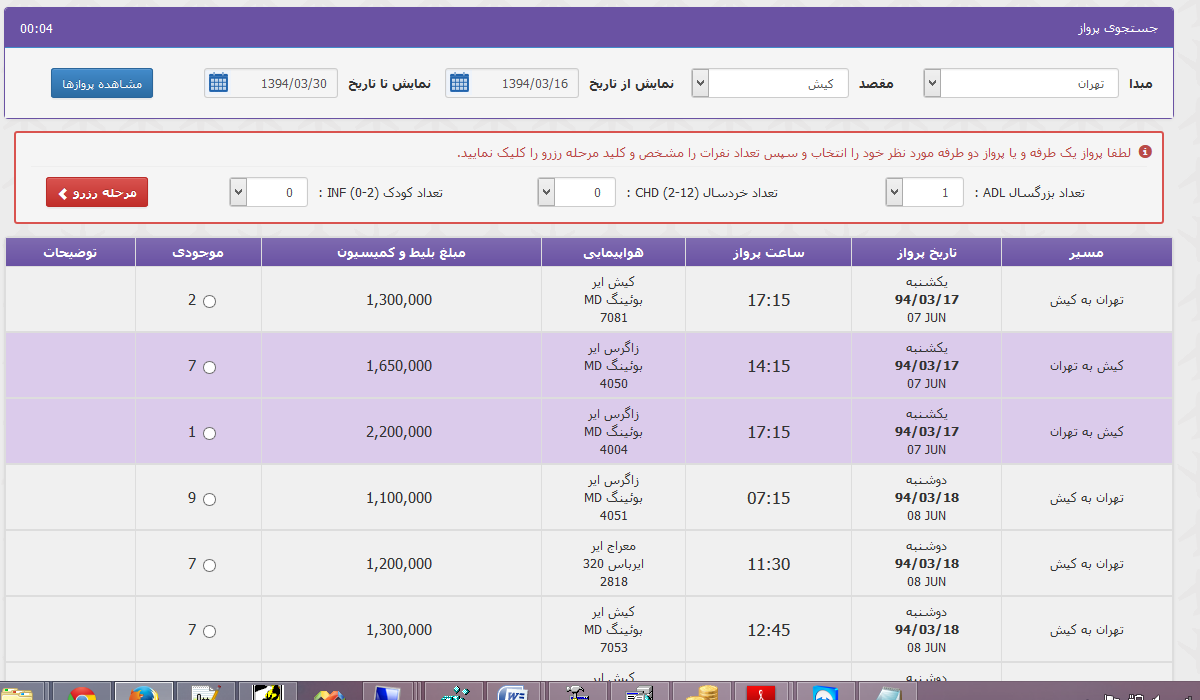Open the مبدا origin dropdown showing تهران

932,82
